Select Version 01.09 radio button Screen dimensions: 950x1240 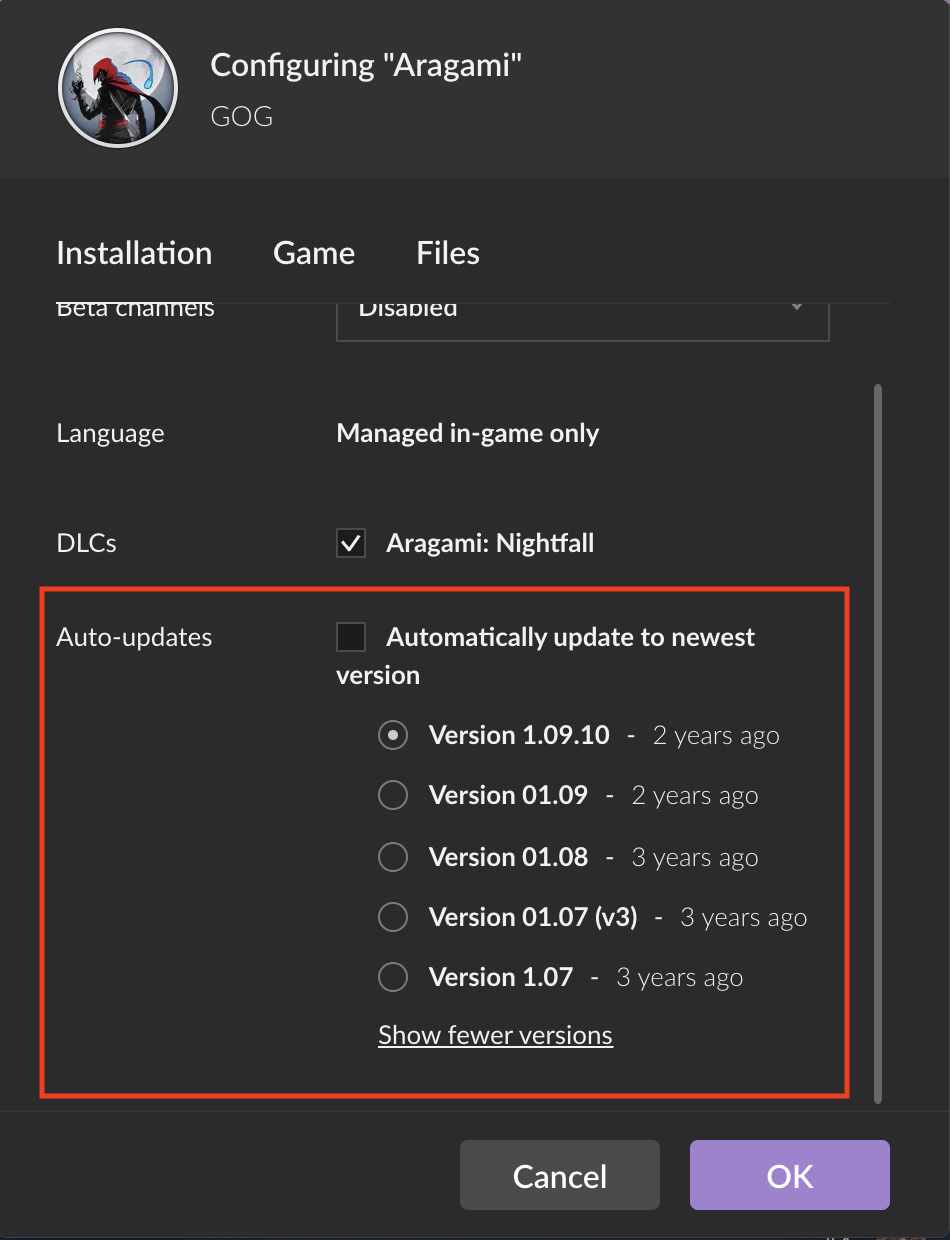[x=393, y=796]
